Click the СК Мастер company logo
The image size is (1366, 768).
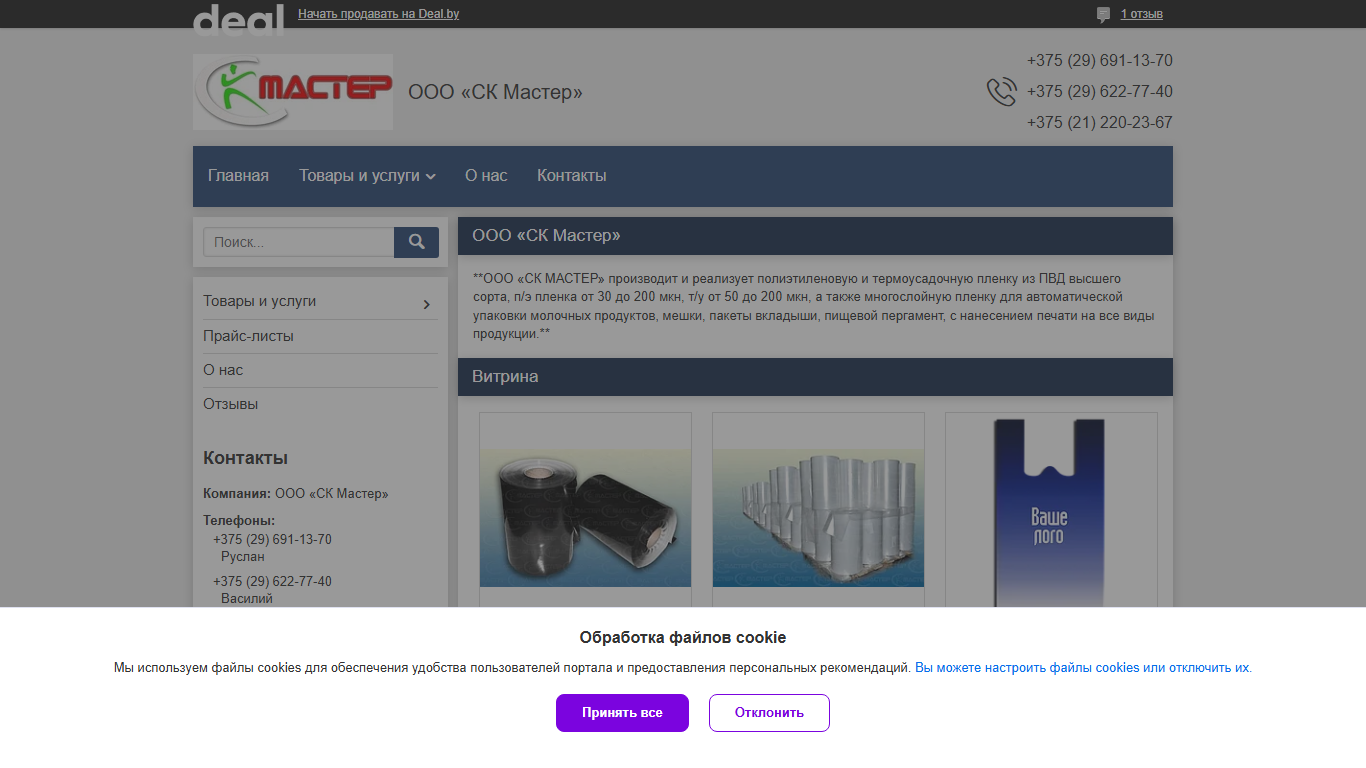(293, 92)
